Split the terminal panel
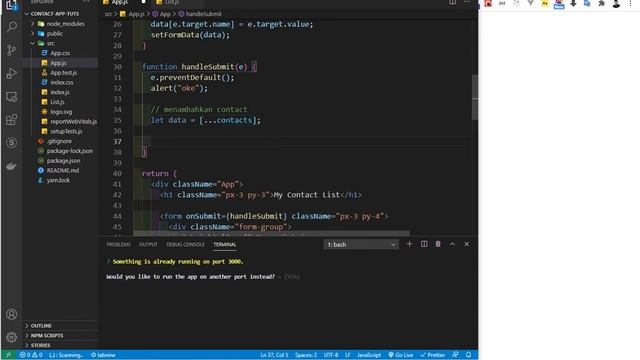This screenshot has width=640, height=360. click(x=424, y=244)
